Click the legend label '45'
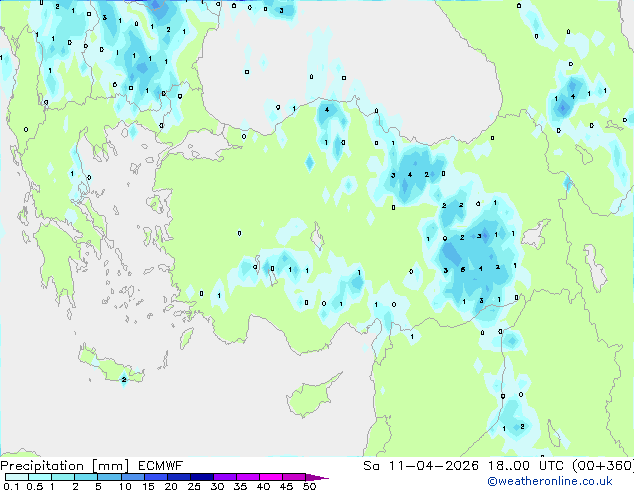This screenshot has width=634, height=490. [286, 486]
